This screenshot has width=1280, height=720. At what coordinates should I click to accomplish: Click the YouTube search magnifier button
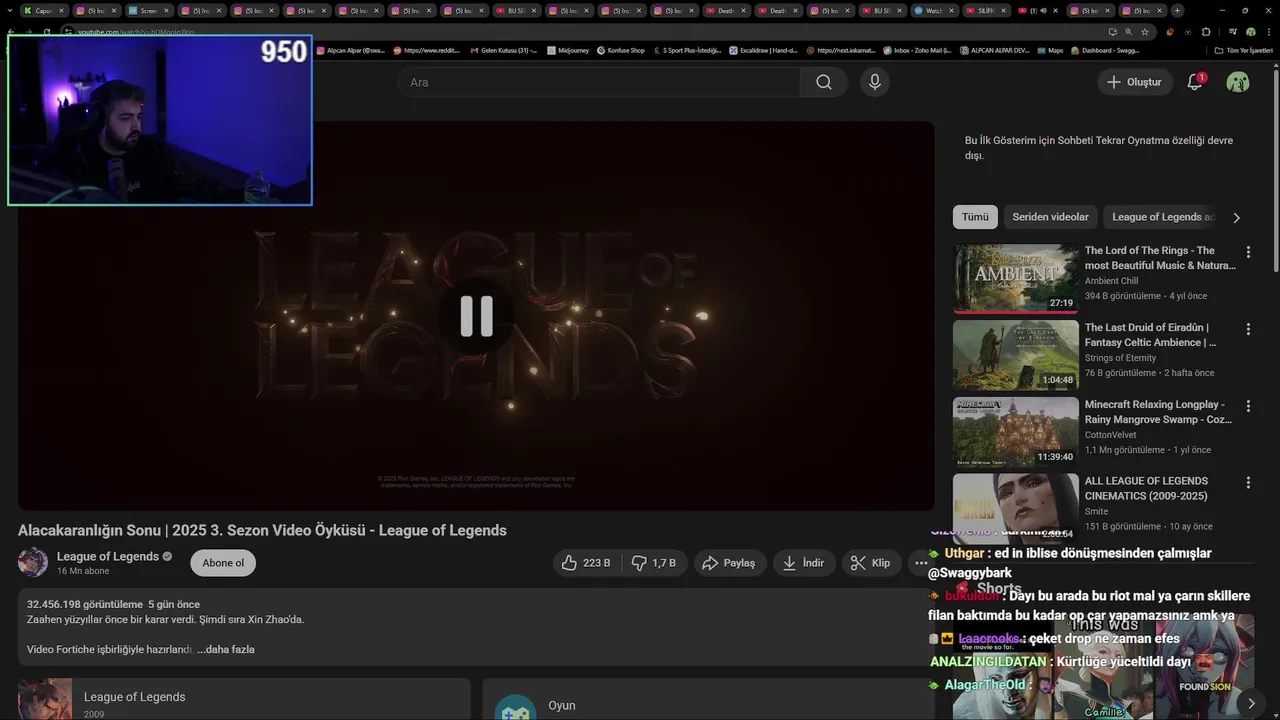tap(824, 82)
